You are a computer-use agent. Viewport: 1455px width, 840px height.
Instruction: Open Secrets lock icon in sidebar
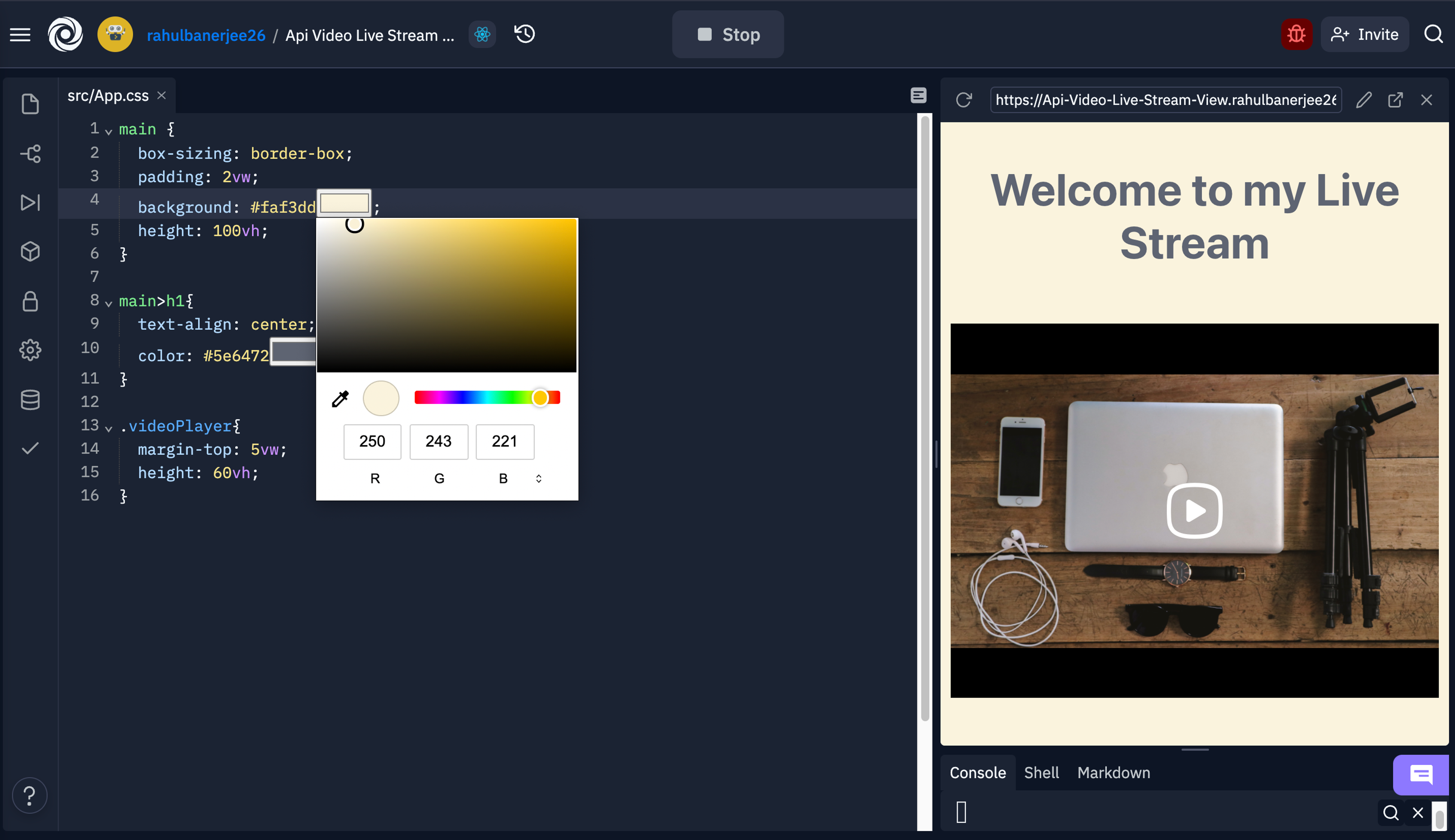click(30, 301)
